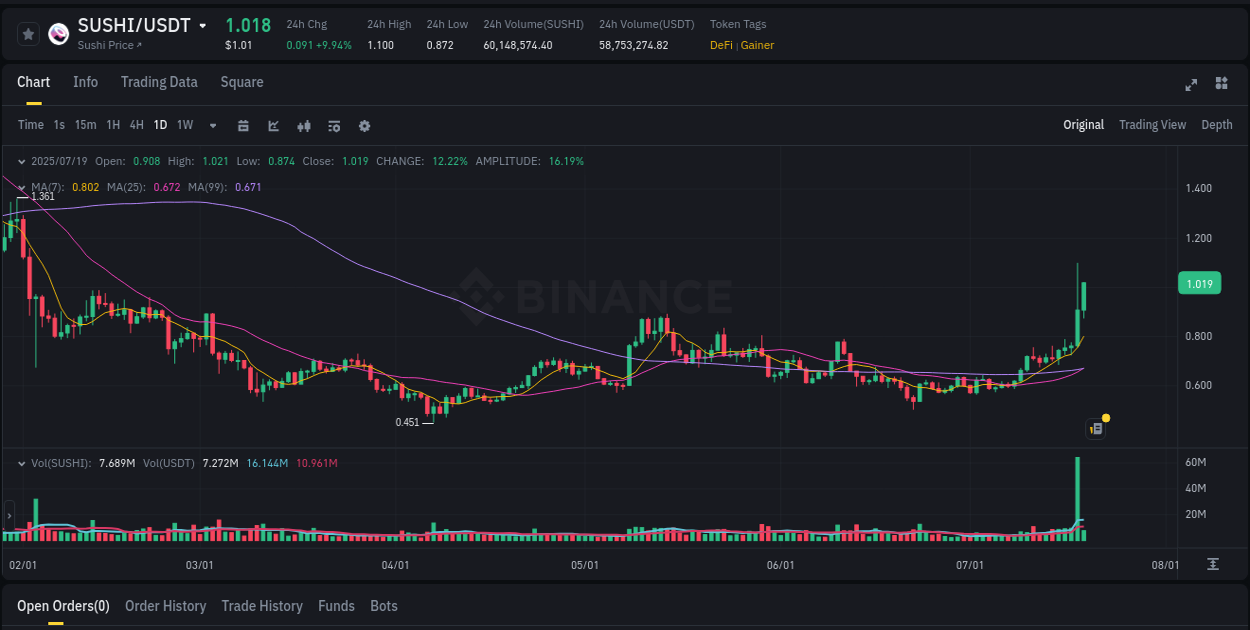This screenshot has width=1250, height=630.
Task: Open the SUSHI/USDT pair dropdown
Action: click(x=204, y=25)
